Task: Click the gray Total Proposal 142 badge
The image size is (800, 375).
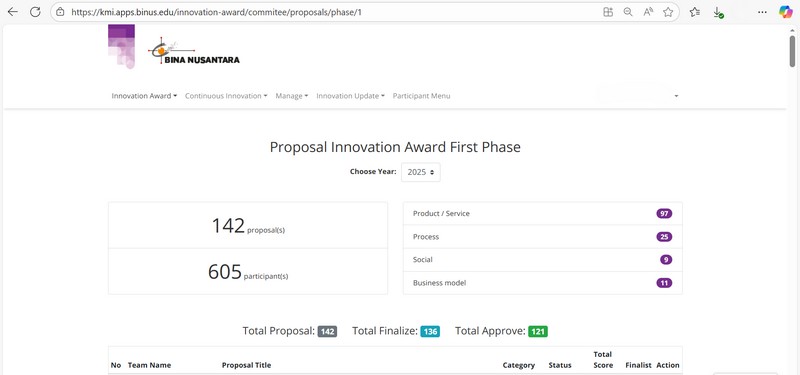Action: [327, 332]
